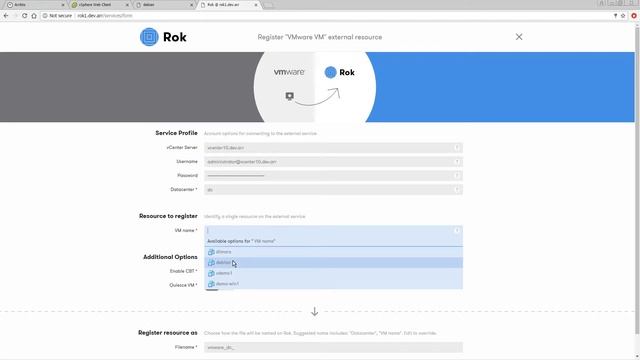The height and width of the screenshot is (360, 640).
Task: Click the Password input field
Action: tap(333, 176)
